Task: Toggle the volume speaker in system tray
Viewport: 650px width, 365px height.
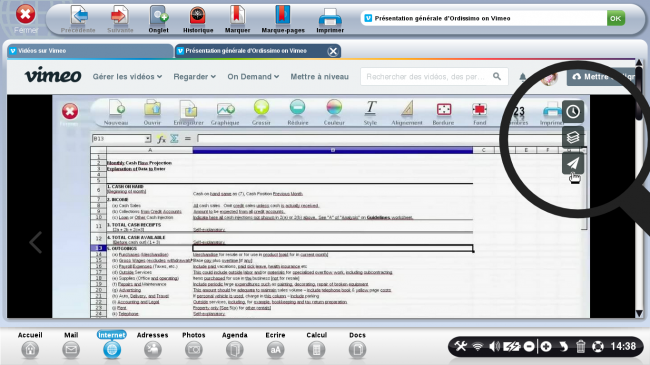Action: 495,346
